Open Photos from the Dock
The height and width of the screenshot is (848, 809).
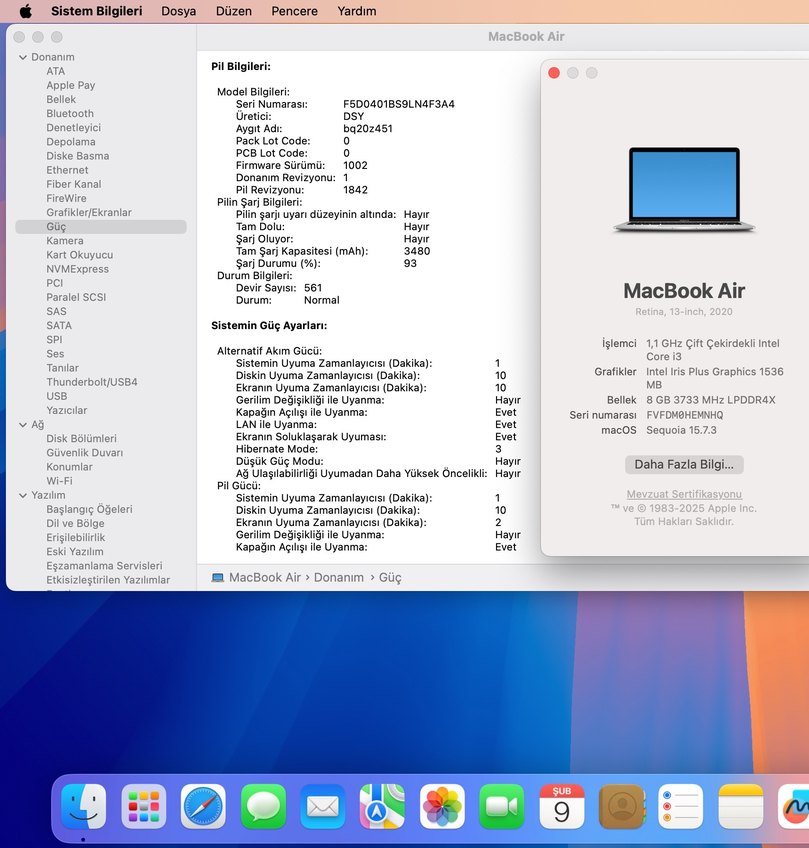click(442, 806)
